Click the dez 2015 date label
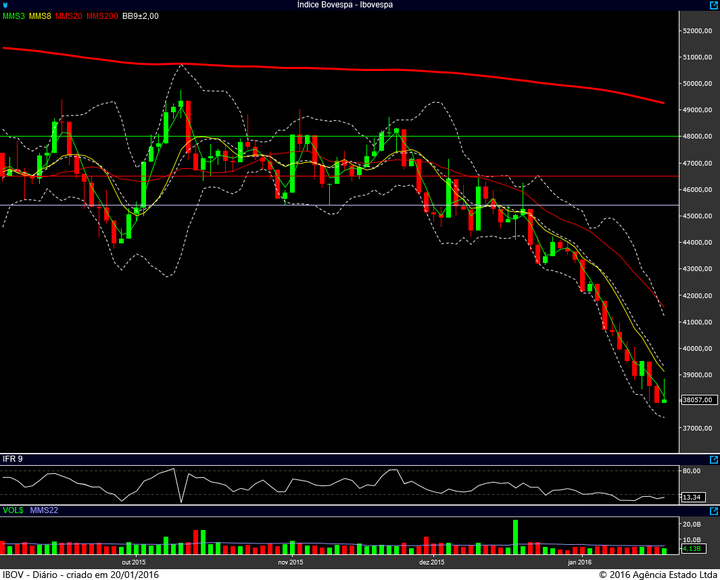 (x=432, y=562)
